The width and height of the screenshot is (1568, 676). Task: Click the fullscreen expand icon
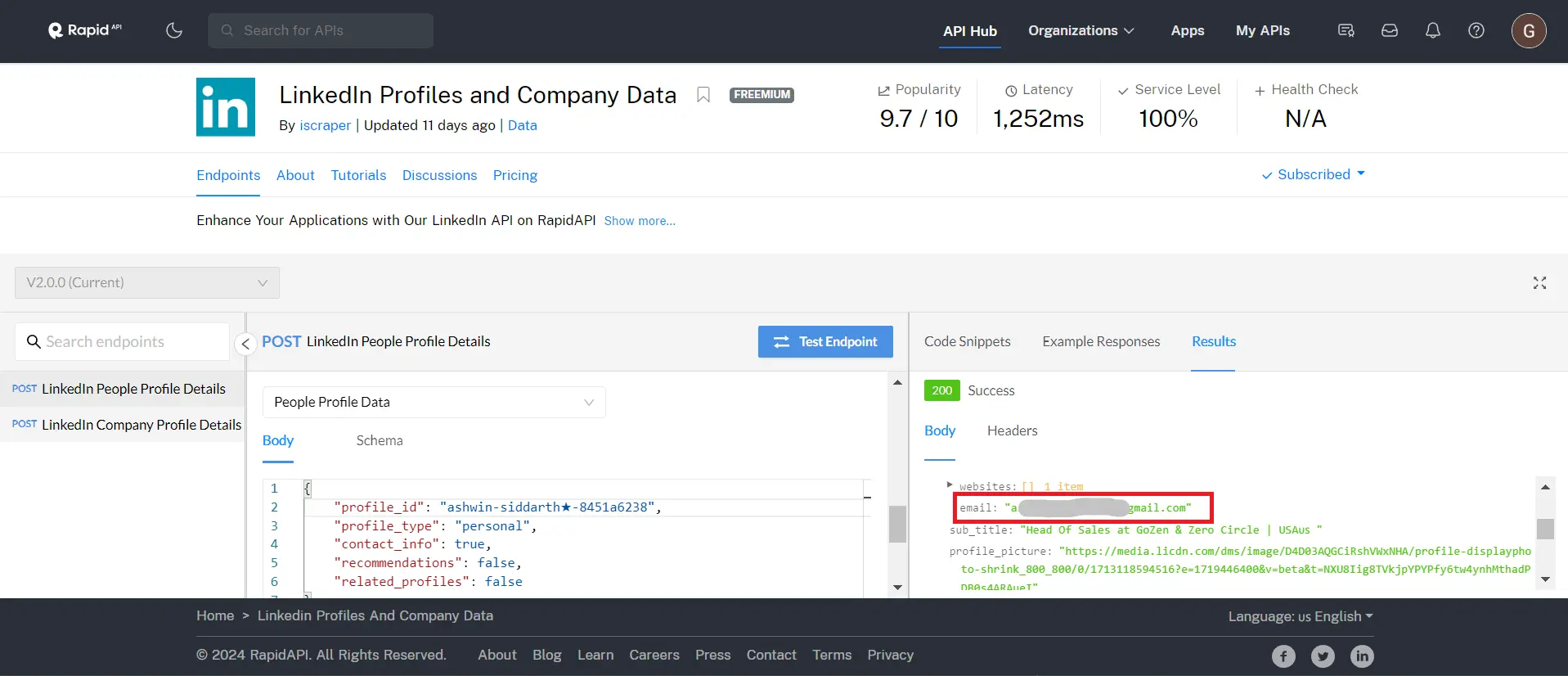click(1539, 282)
